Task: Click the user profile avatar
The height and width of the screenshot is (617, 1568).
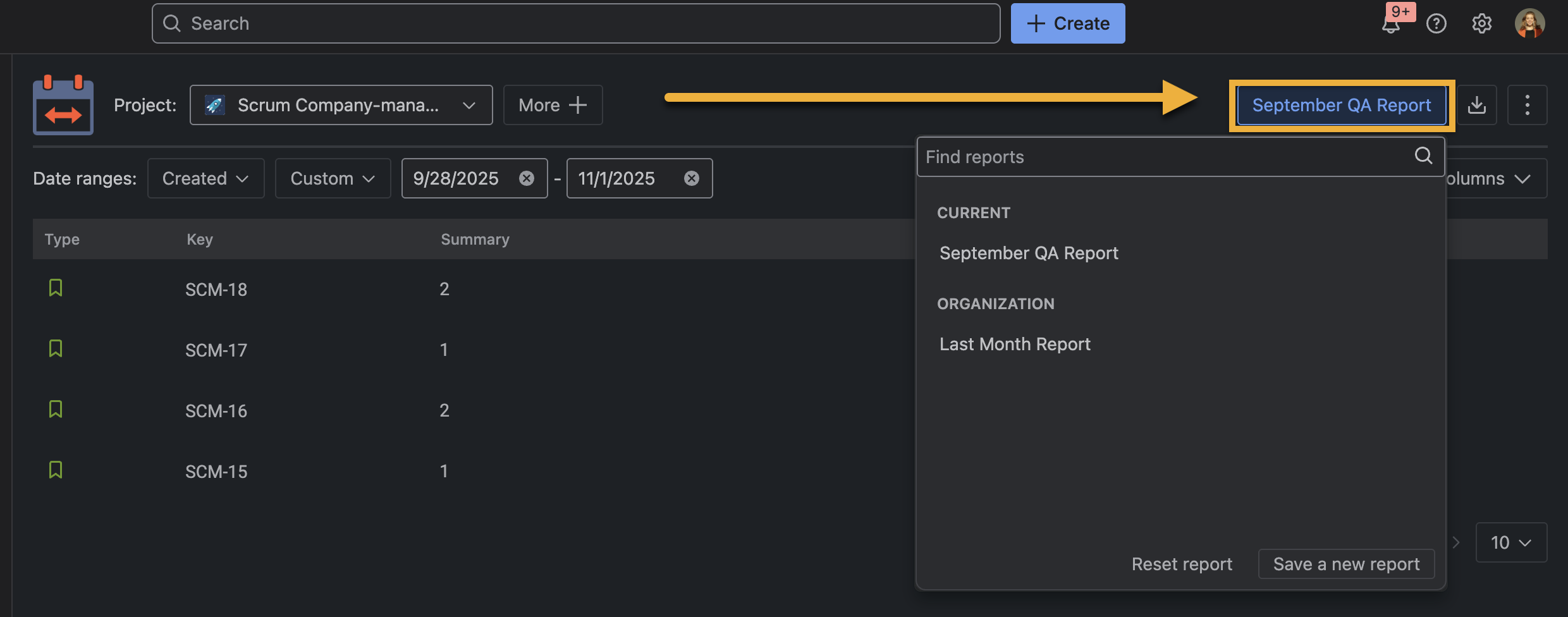Action: (1529, 24)
